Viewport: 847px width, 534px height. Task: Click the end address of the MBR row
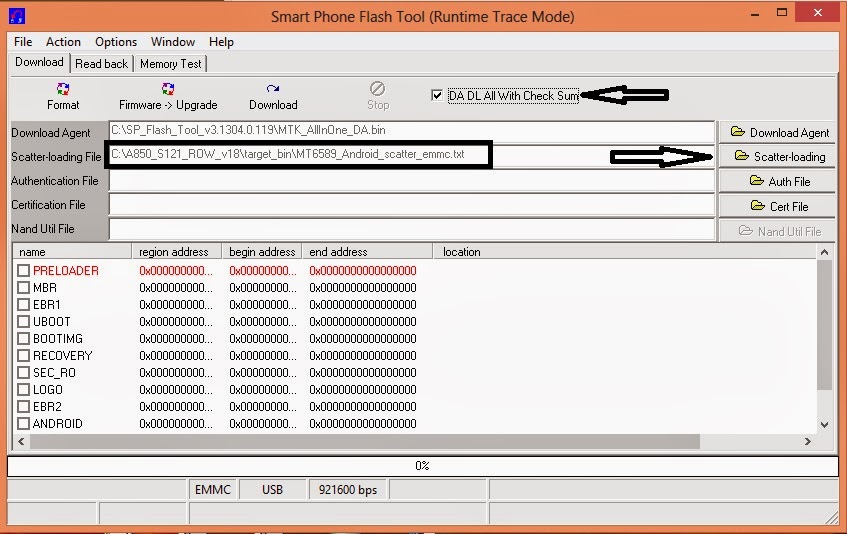click(x=363, y=288)
